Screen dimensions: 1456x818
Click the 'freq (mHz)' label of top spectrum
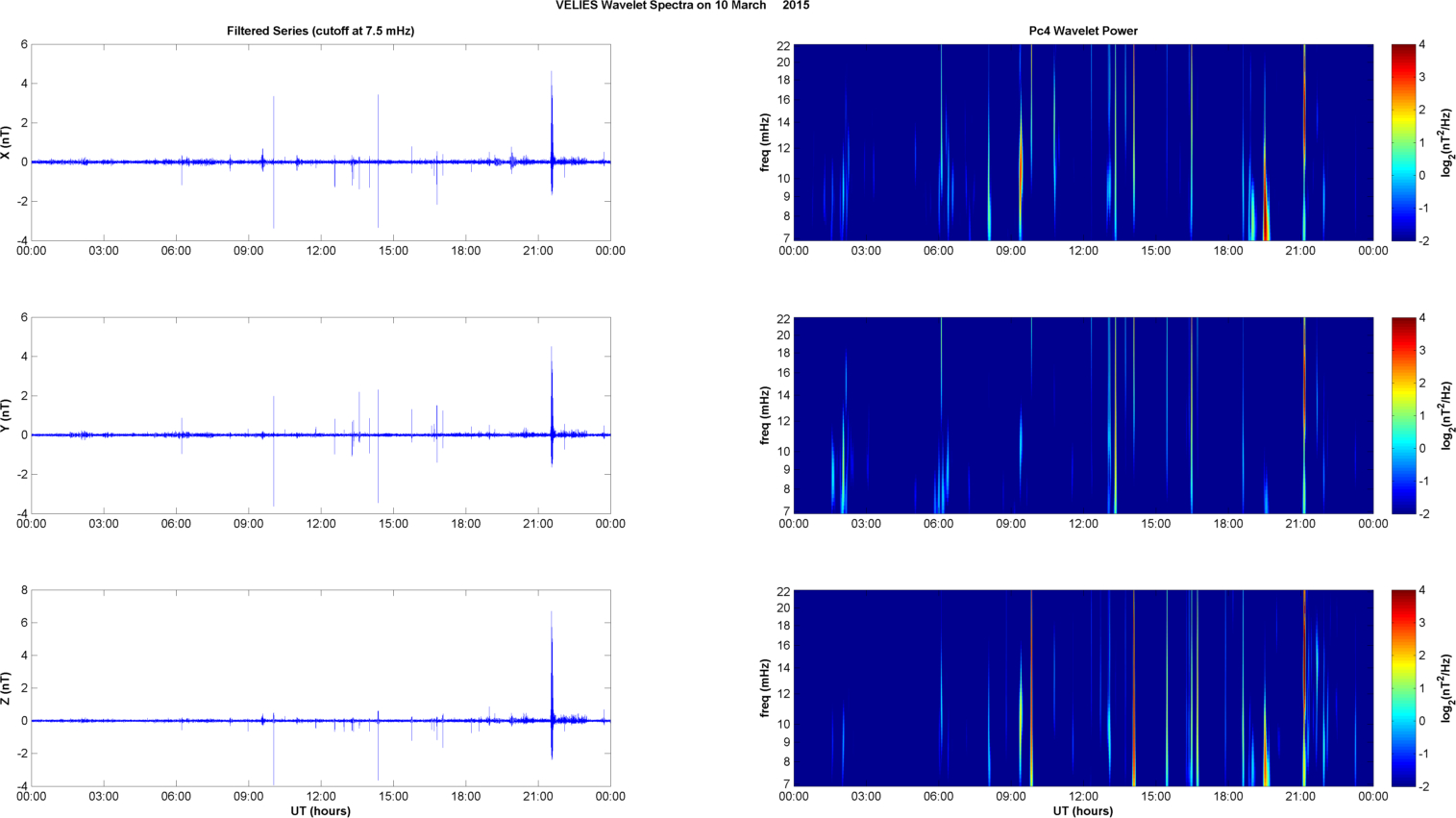click(765, 142)
